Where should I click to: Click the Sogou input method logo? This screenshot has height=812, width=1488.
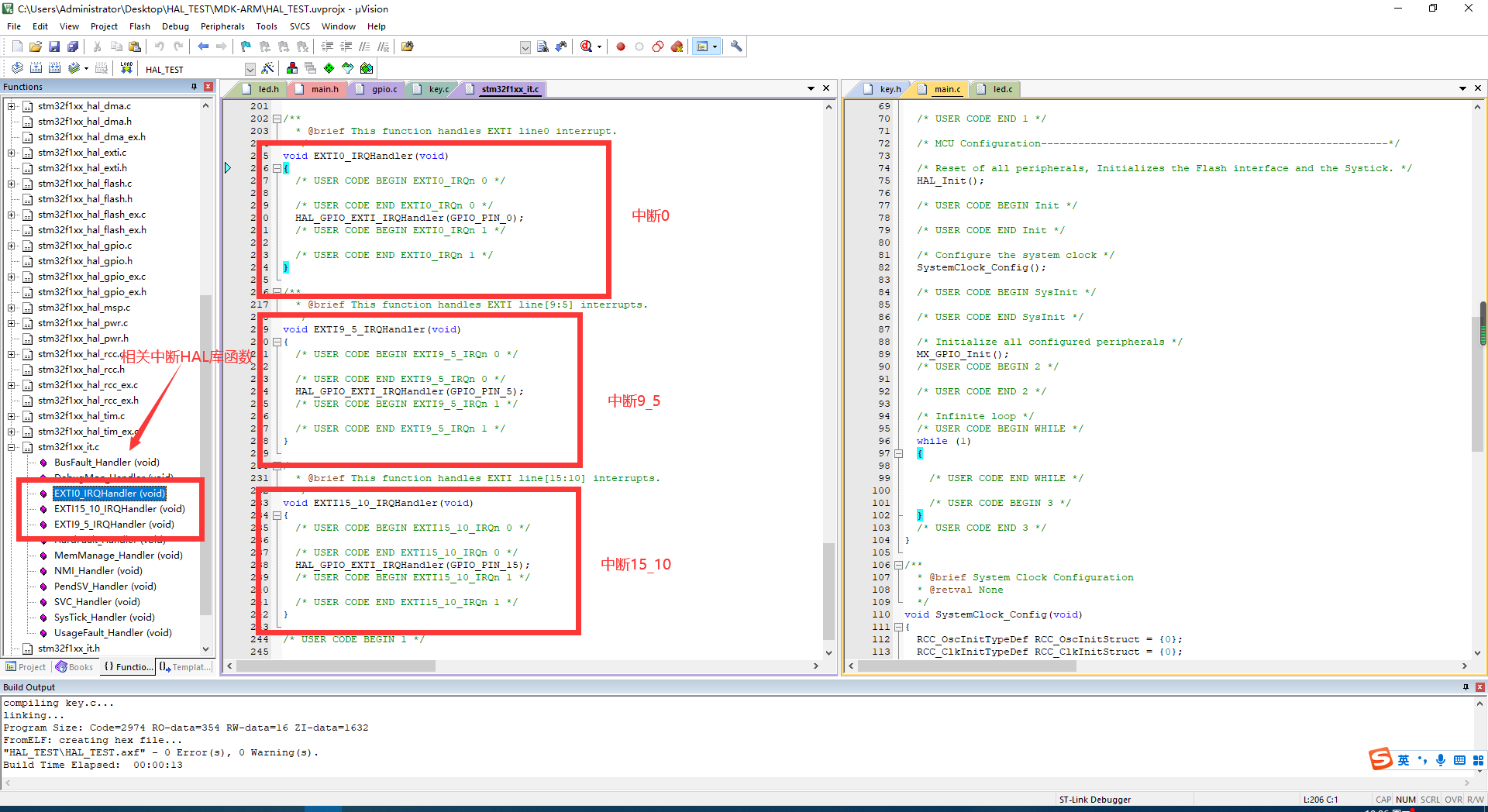click(x=1380, y=759)
